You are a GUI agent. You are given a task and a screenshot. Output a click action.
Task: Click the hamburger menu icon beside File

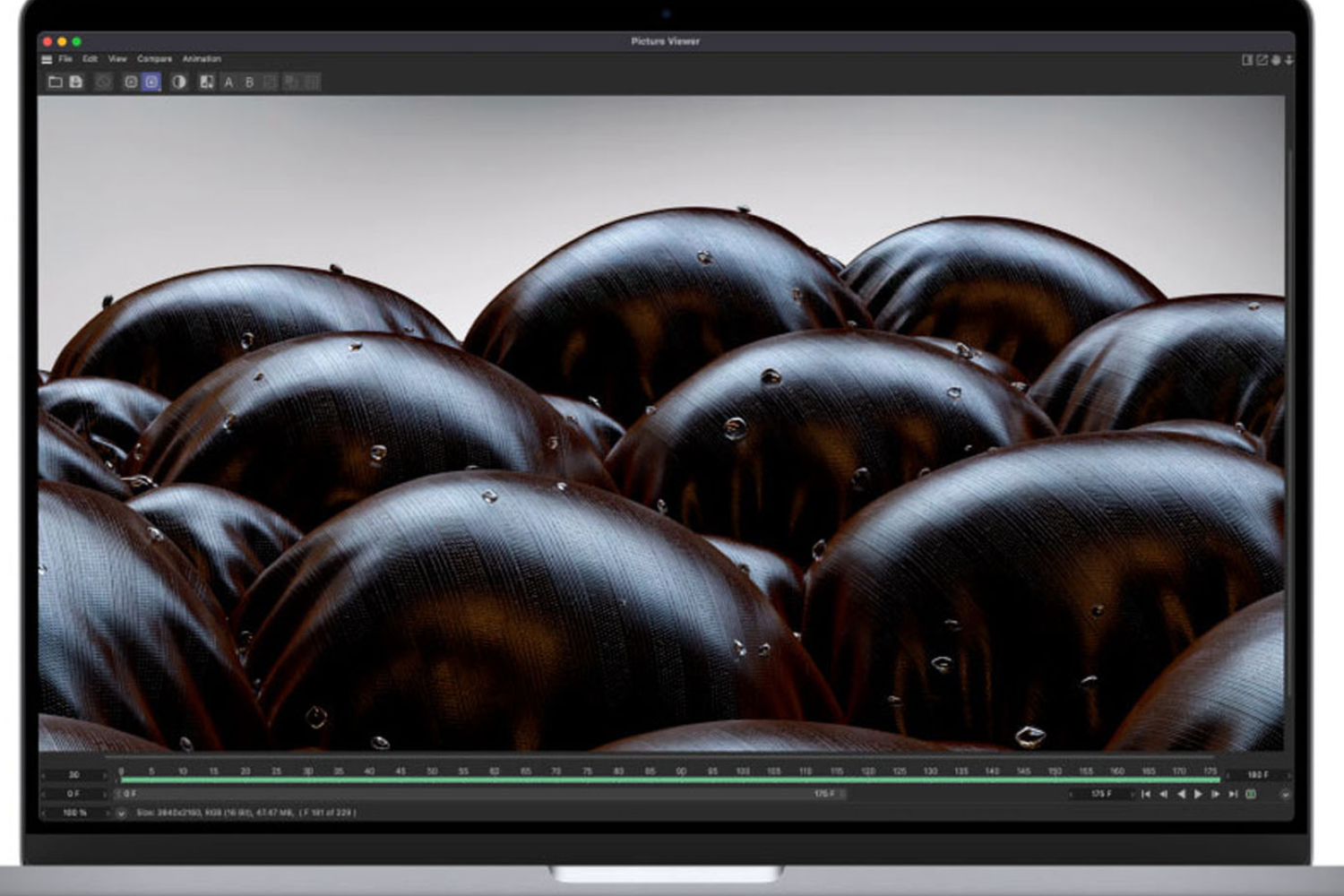[x=47, y=59]
